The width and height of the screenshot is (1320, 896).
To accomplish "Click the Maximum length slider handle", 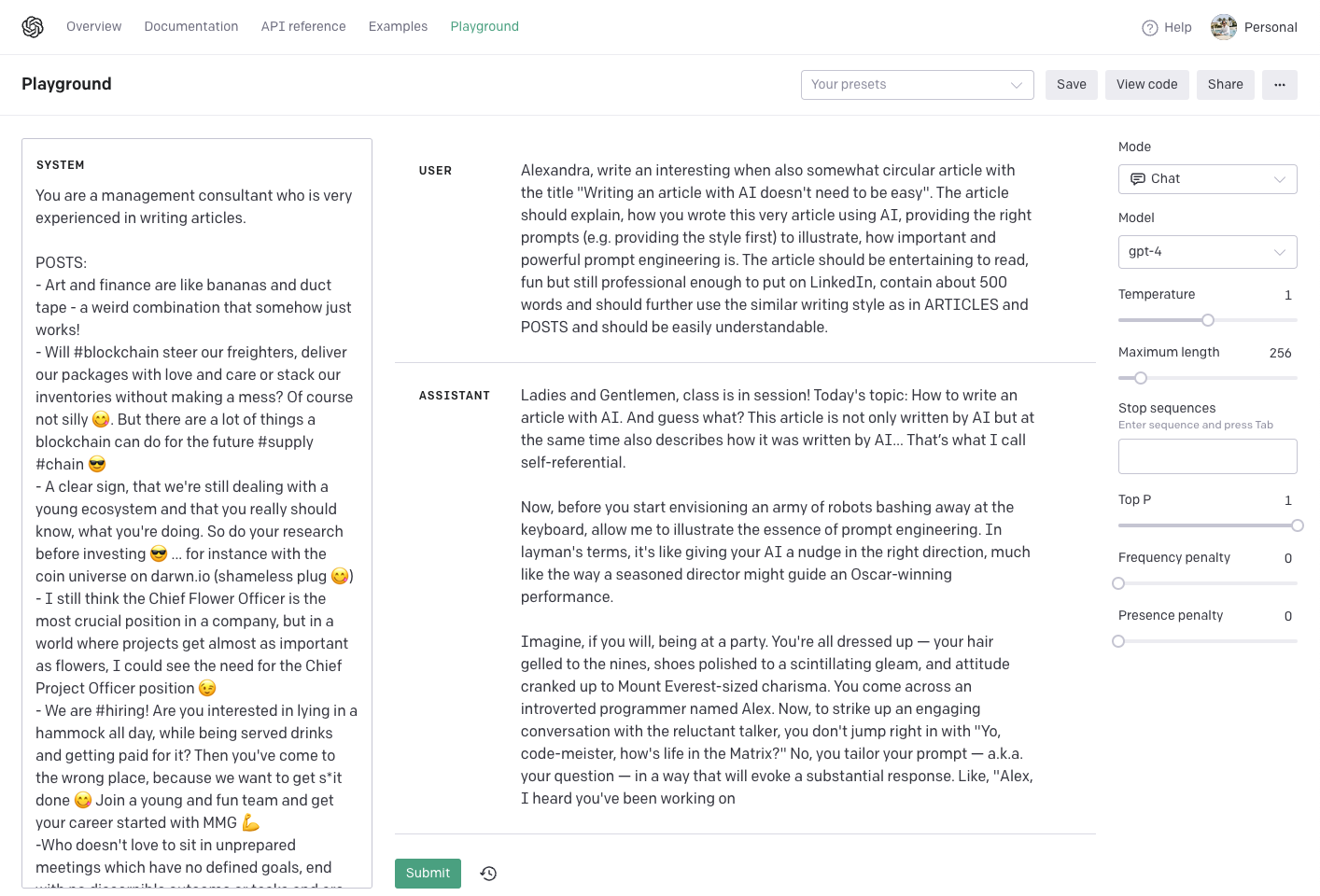I will 1141,378.
